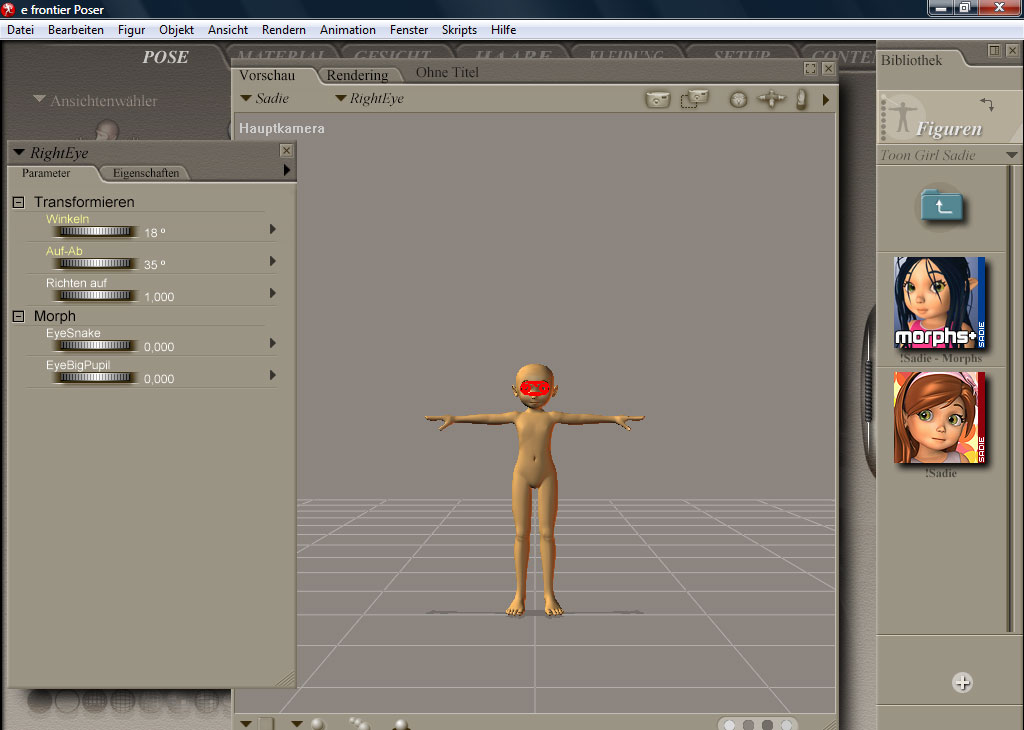Go up one folder in the library
The height and width of the screenshot is (730, 1024).
pos(942,205)
